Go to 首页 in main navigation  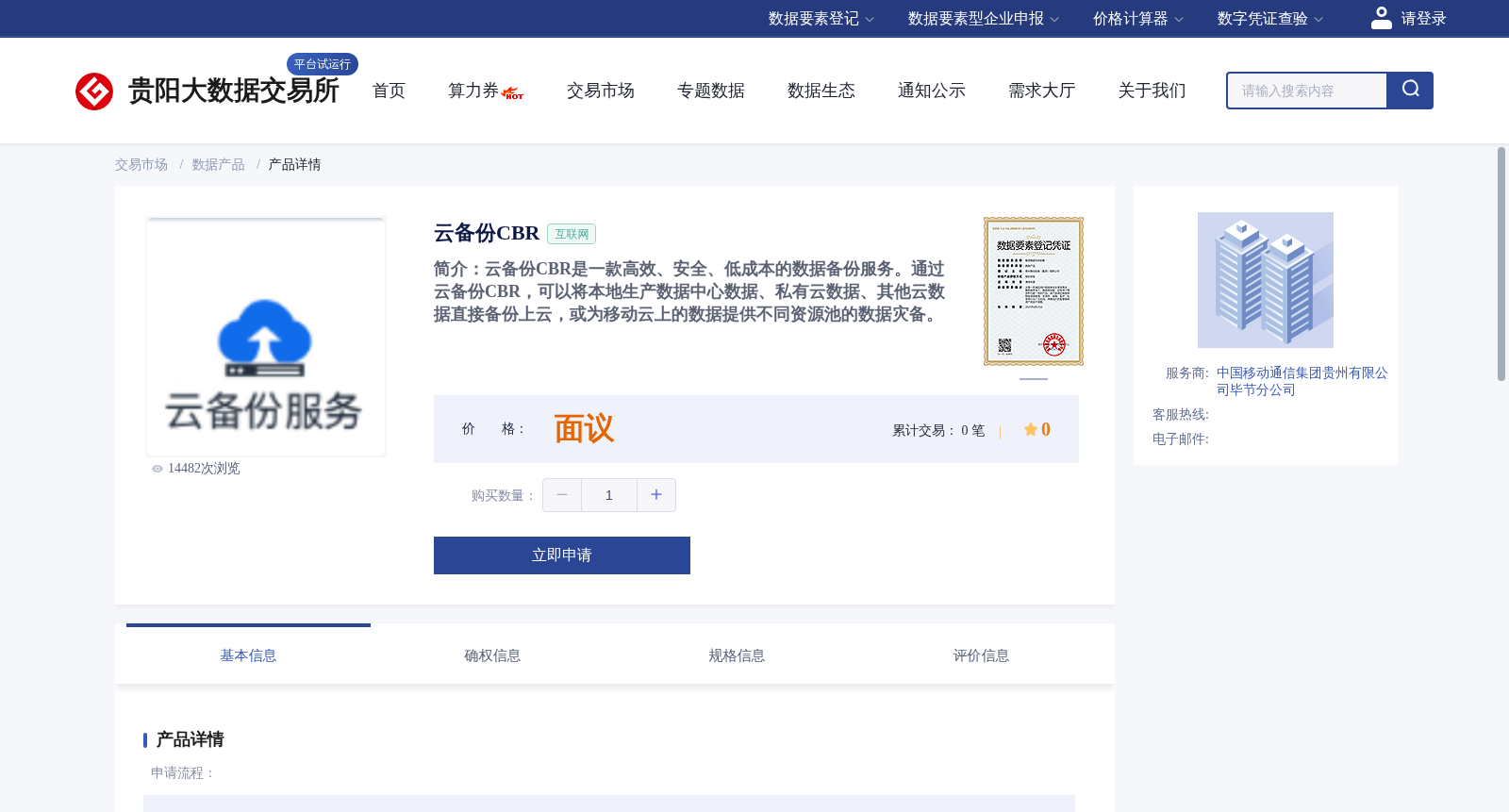(x=389, y=91)
